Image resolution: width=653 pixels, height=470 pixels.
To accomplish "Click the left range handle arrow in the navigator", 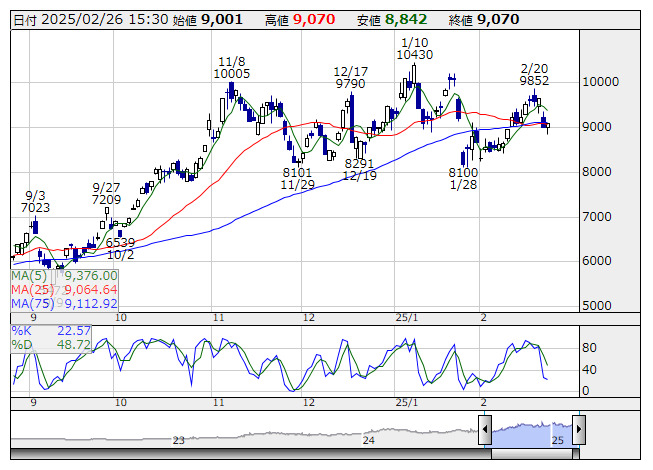I will [x=485, y=430].
